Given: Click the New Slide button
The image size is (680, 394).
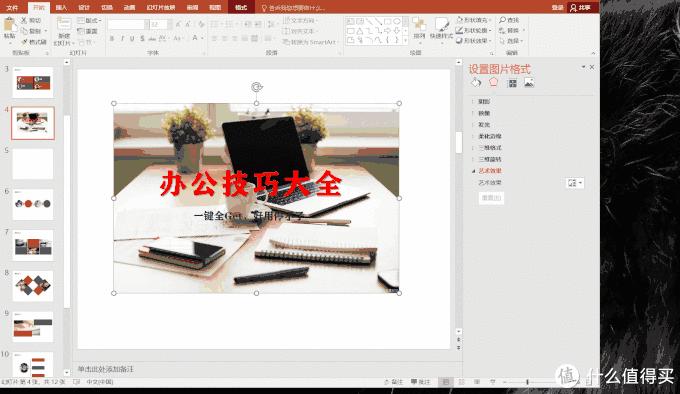Looking at the screenshot, I should coord(64,31).
